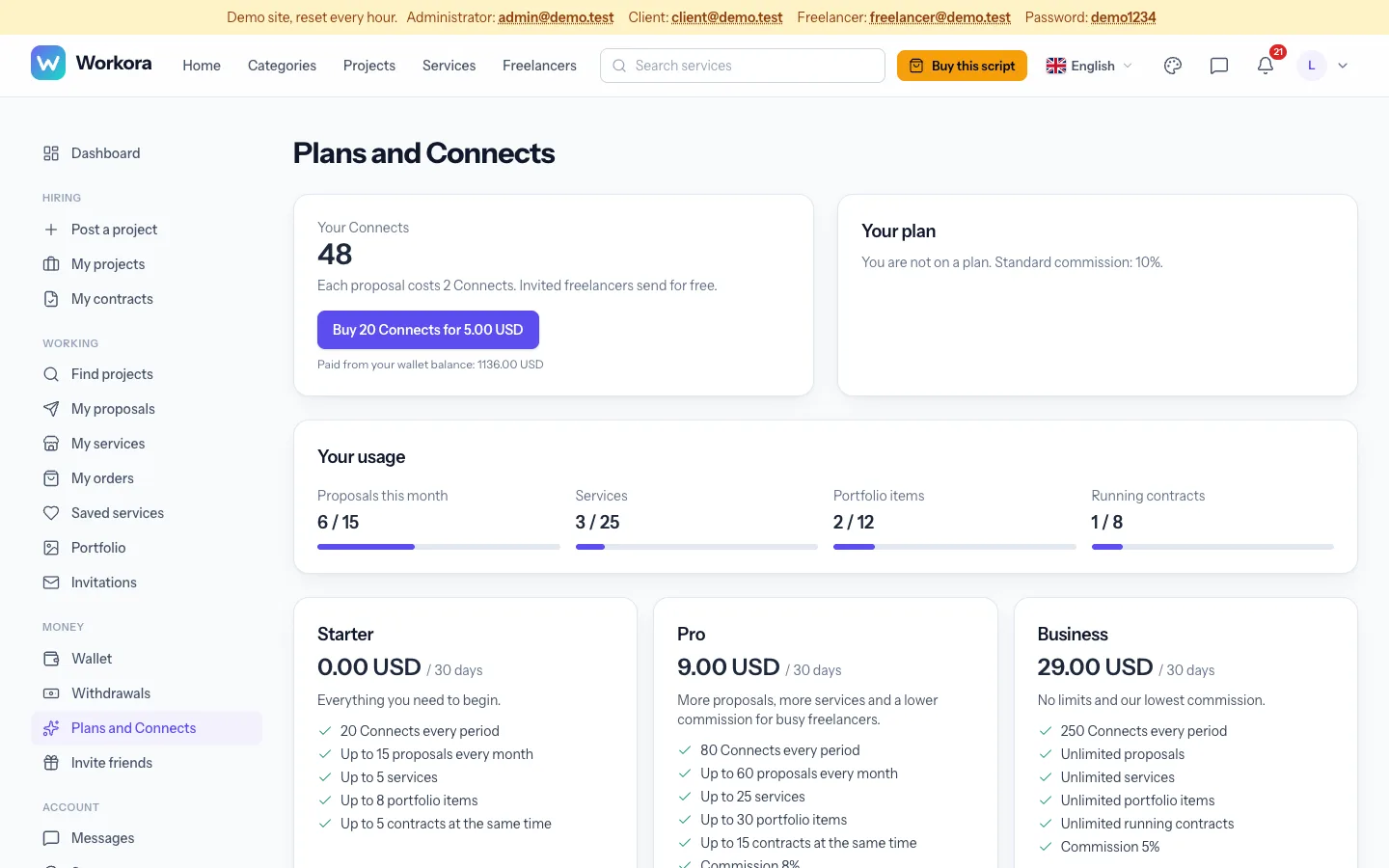This screenshot has height=868, width=1389.
Task: Go to Home in the top navigation
Action: (202, 66)
